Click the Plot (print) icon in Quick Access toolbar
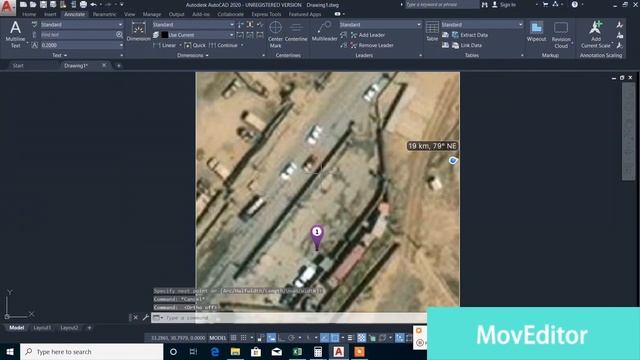Screen dimensions: 640x360 pos(83,4)
